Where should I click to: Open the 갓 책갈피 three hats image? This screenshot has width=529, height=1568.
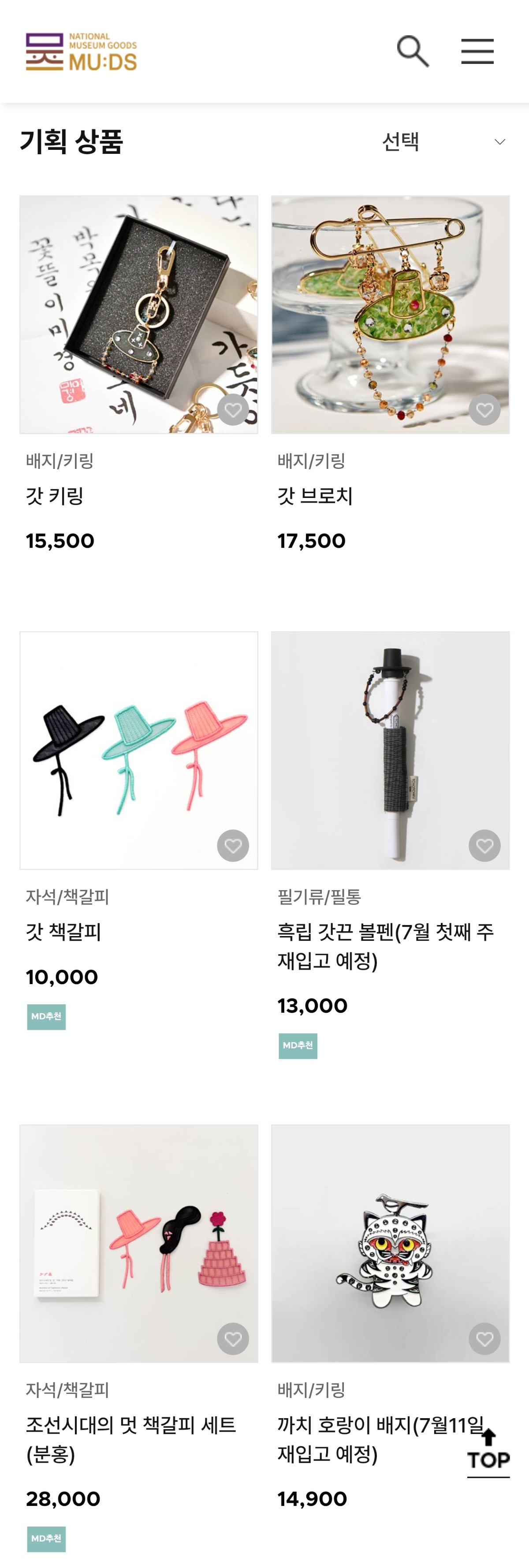139,751
